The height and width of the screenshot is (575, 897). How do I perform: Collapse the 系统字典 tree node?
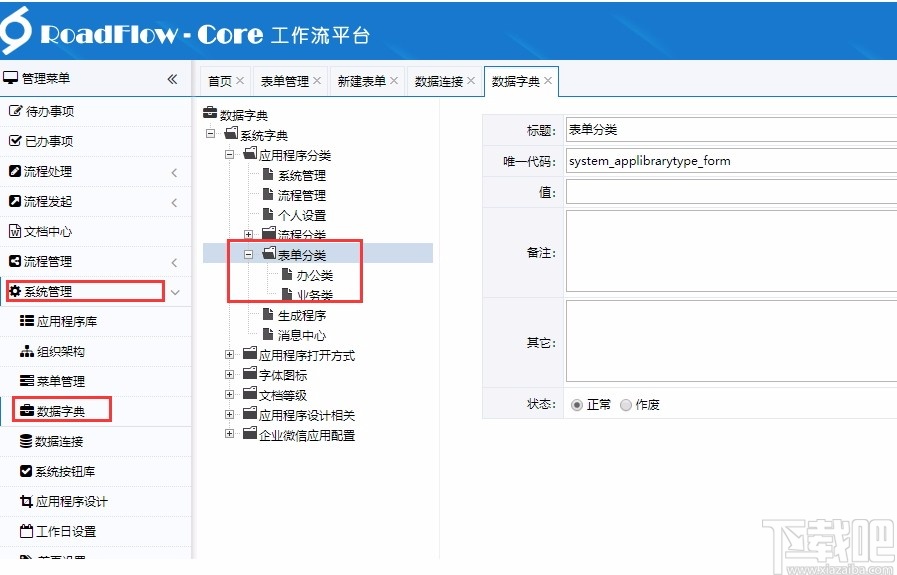211,134
